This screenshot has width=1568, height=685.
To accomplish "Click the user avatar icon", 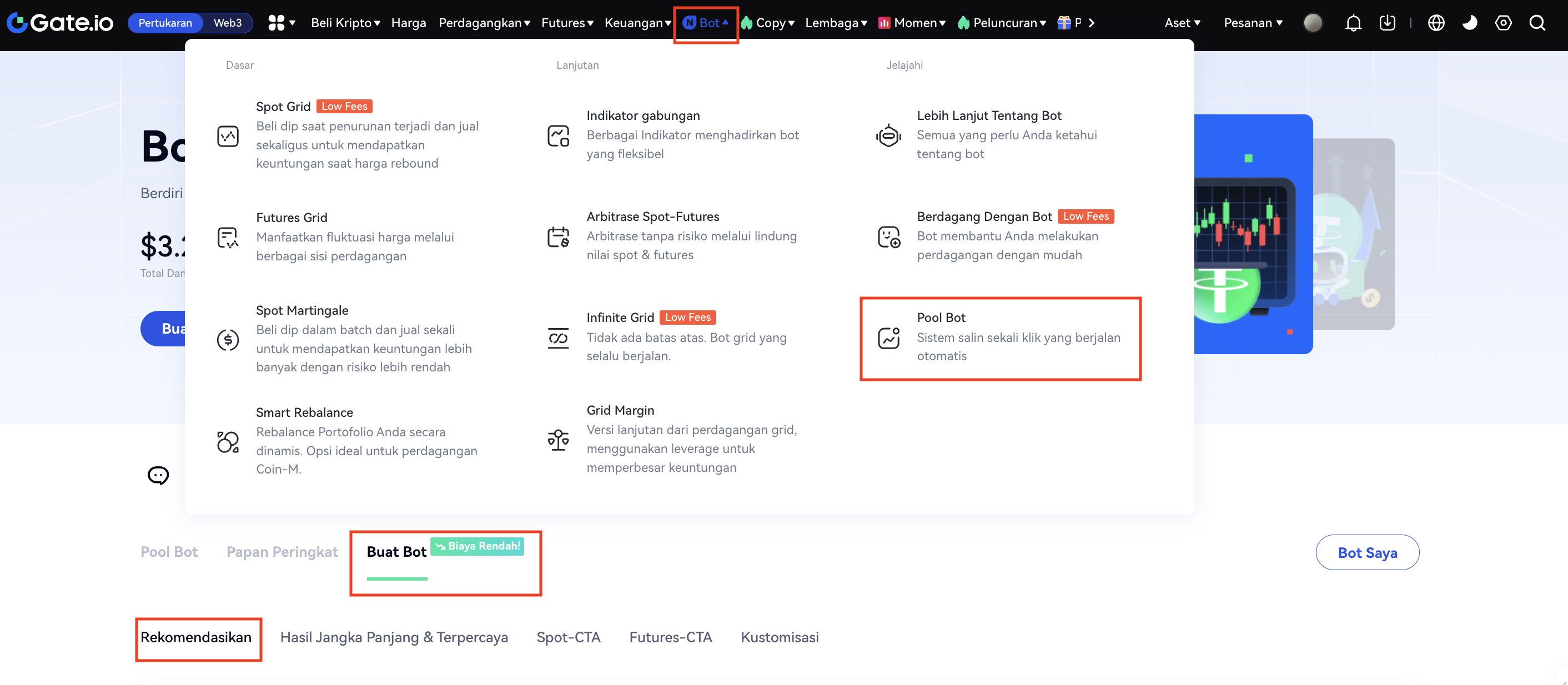I will click(x=1313, y=23).
